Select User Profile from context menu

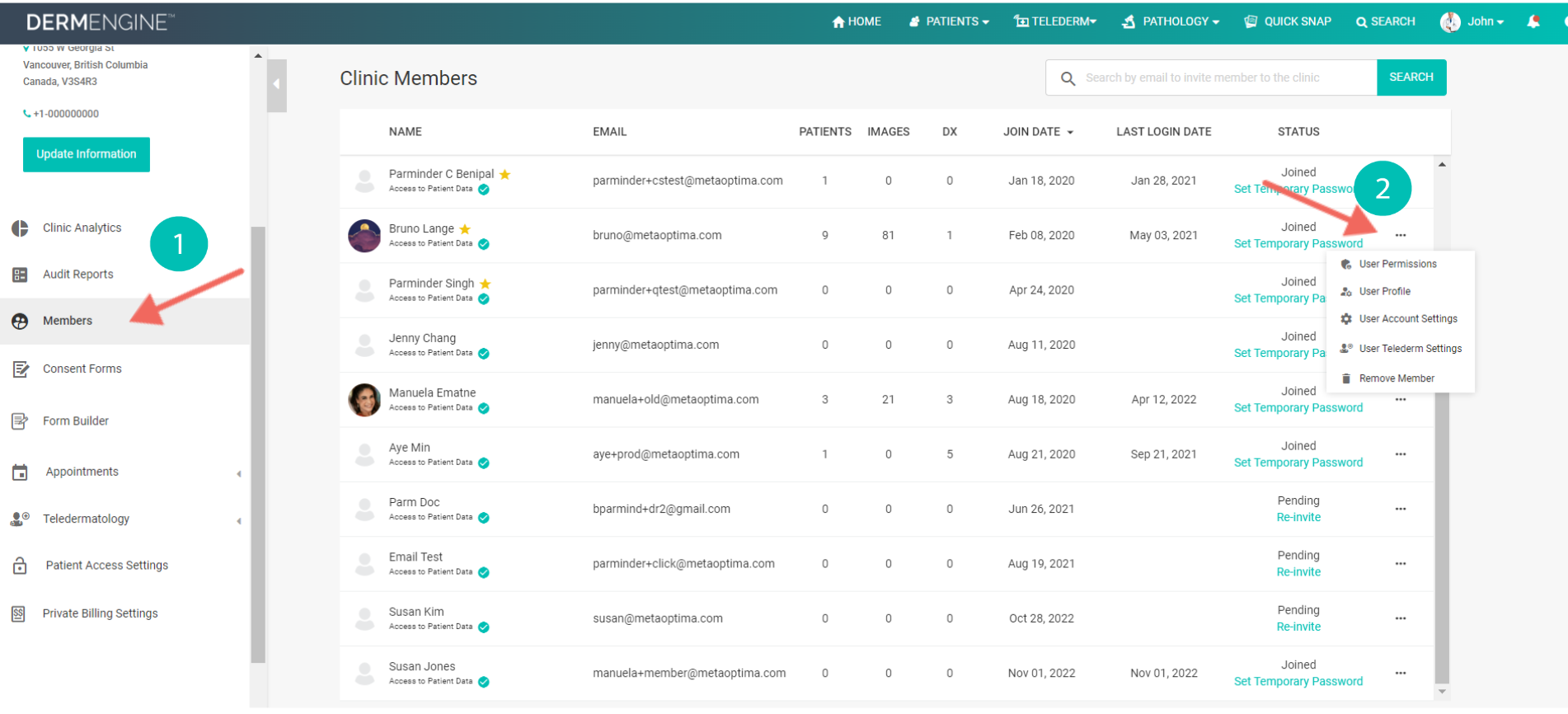pos(1384,291)
